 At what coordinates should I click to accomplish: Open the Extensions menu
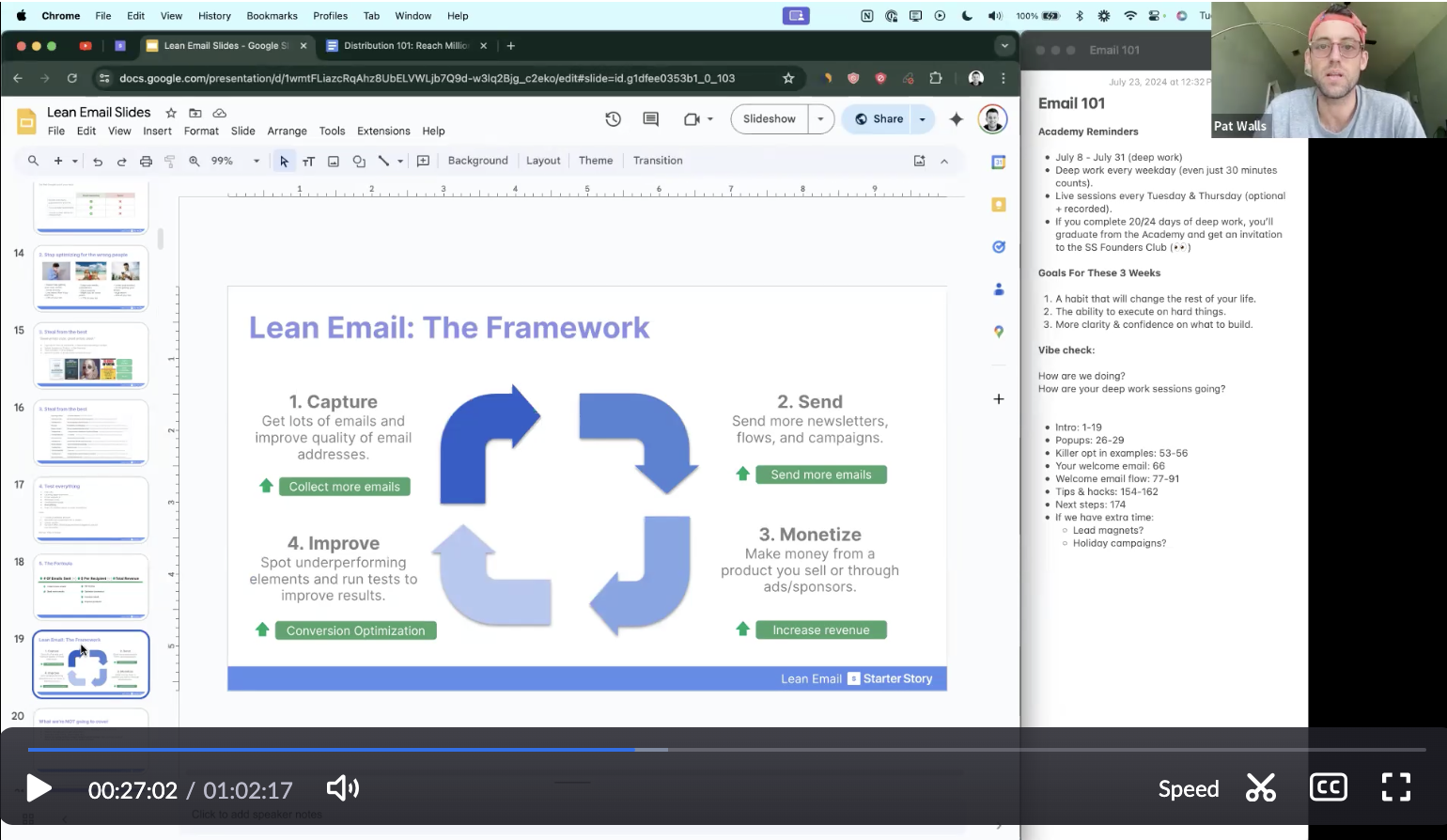point(383,132)
